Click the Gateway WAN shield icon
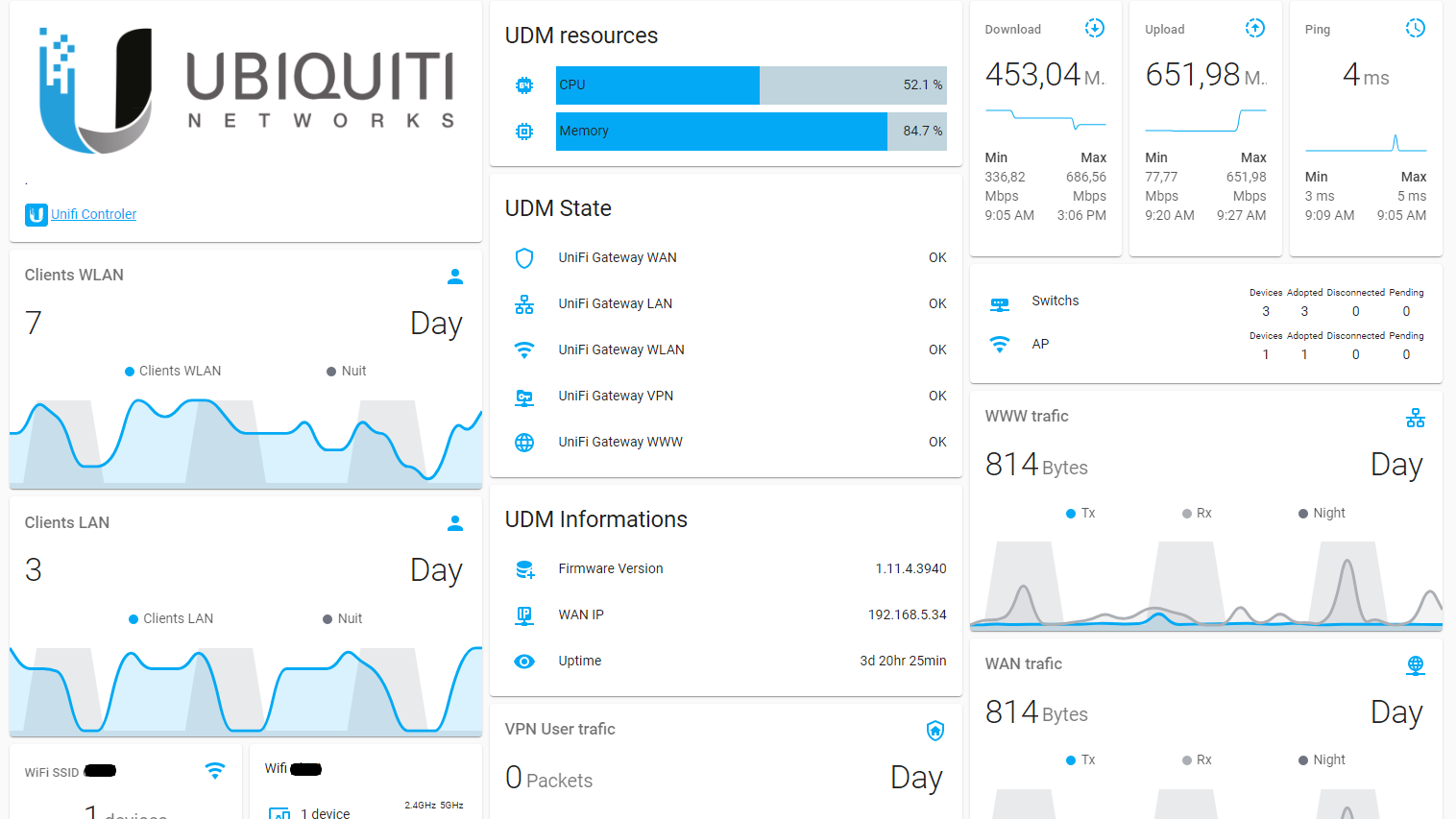 click(x=524, y=257)
